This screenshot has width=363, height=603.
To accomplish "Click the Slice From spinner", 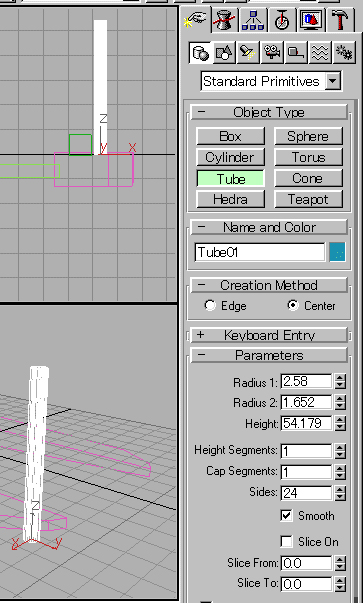I will click(x=340, y=563).
